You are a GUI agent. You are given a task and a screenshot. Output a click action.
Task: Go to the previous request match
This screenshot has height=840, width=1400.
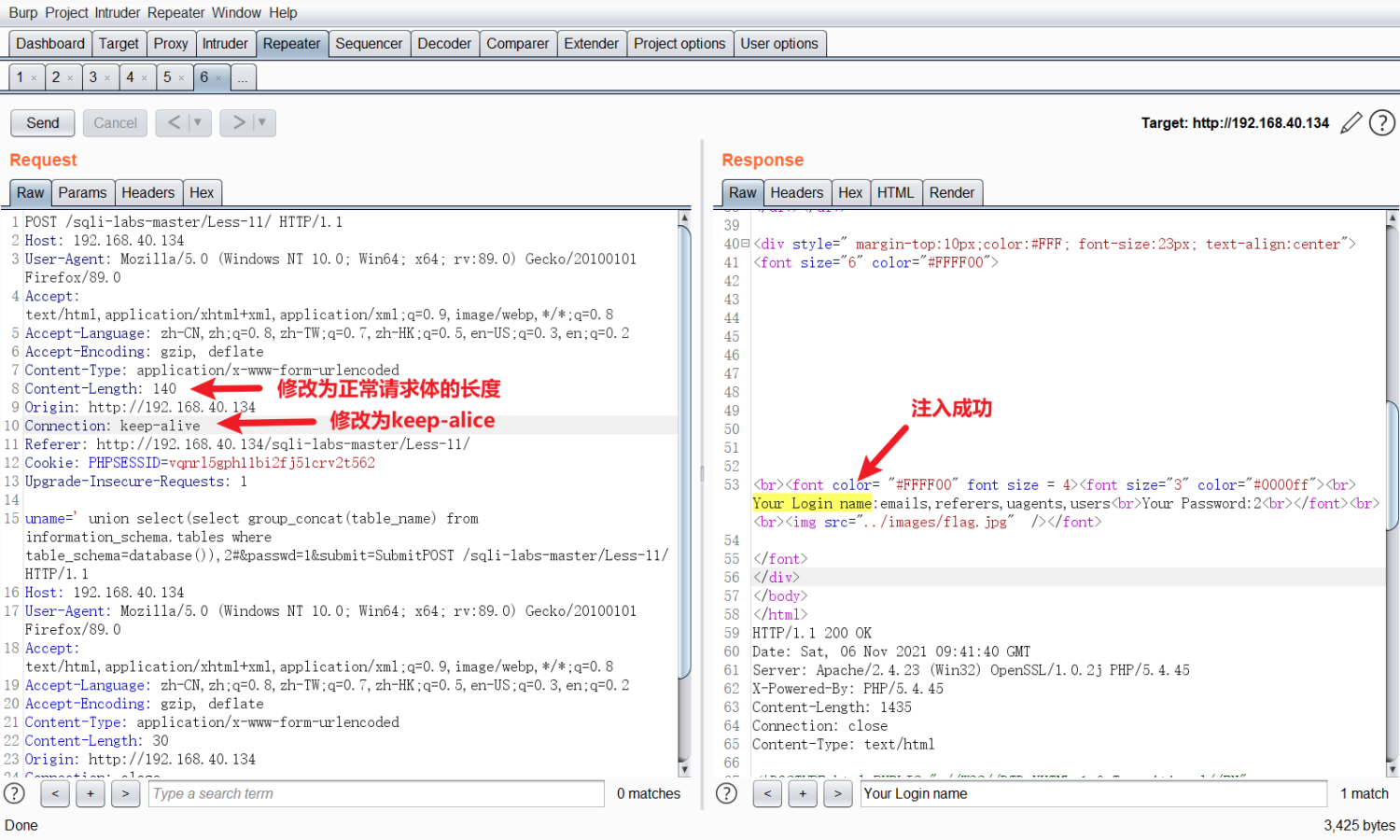tap(55, 793)
